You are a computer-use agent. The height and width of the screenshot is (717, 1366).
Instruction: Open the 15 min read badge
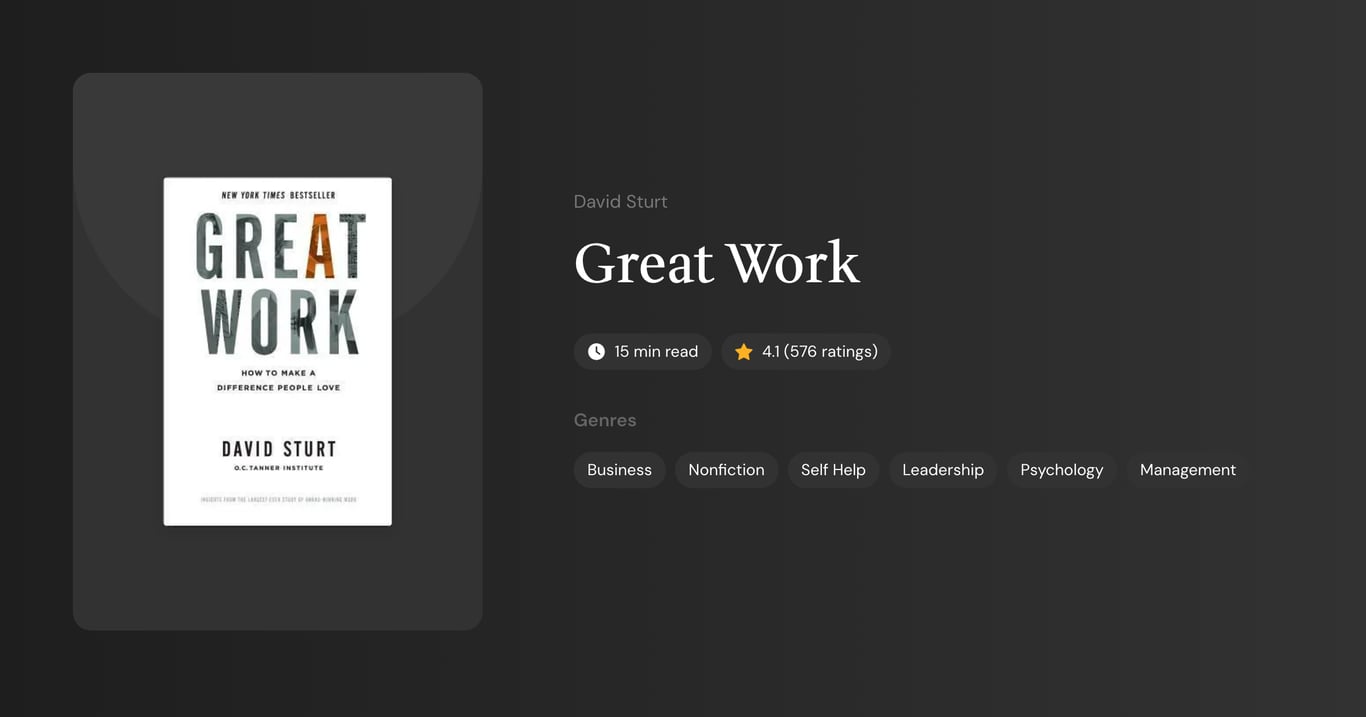[x=643, y=351]
